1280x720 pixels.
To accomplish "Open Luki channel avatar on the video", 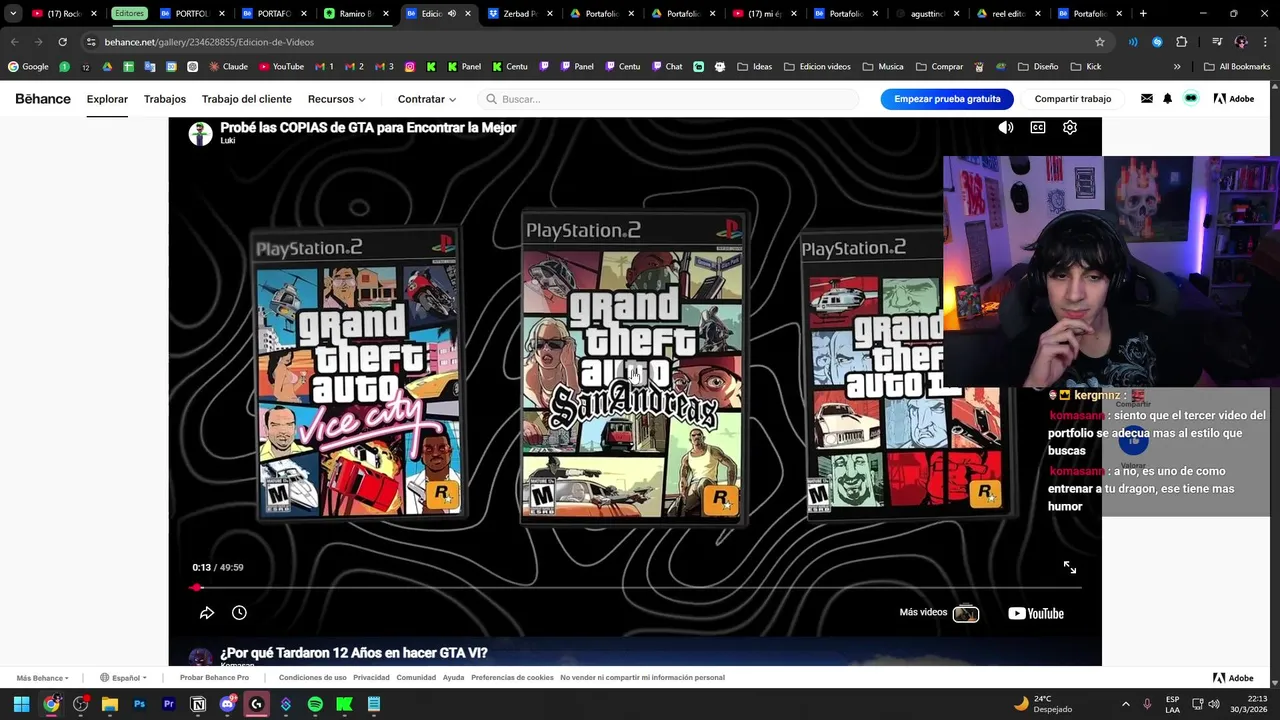I will [x=201, y=134].
